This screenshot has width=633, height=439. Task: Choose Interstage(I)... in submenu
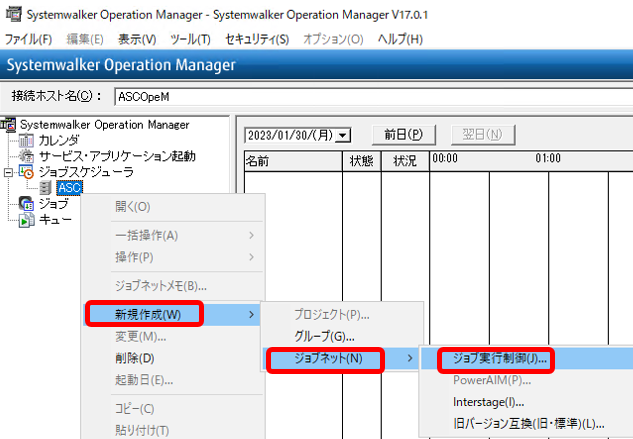[527, 402]
